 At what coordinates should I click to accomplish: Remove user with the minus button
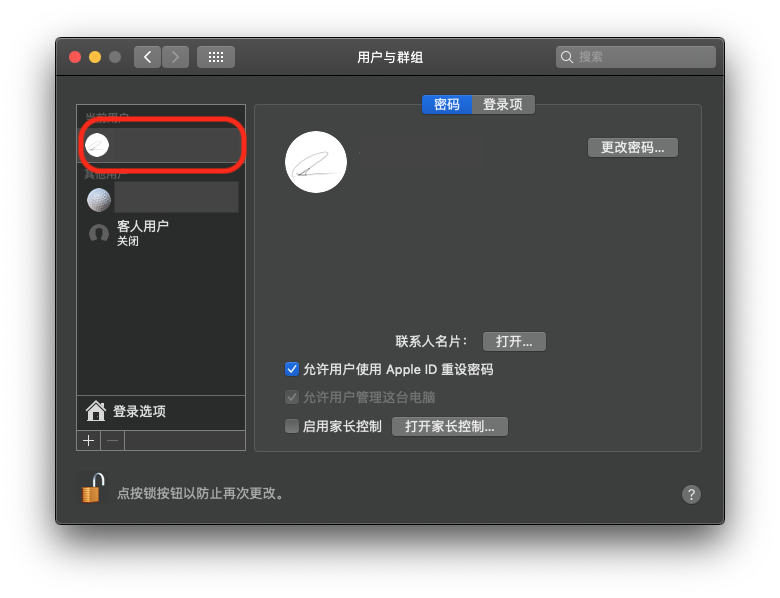[113, 440]
